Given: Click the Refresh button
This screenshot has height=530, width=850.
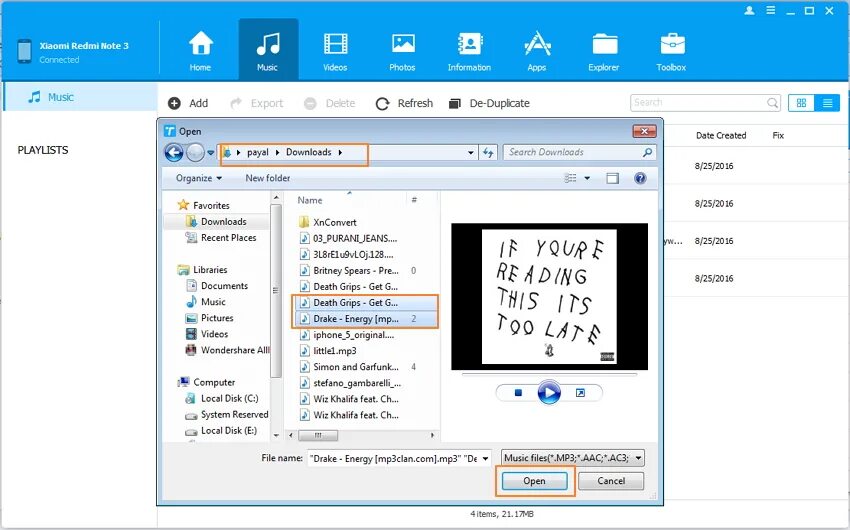Looking at the screenshot, I should [404, 103].
